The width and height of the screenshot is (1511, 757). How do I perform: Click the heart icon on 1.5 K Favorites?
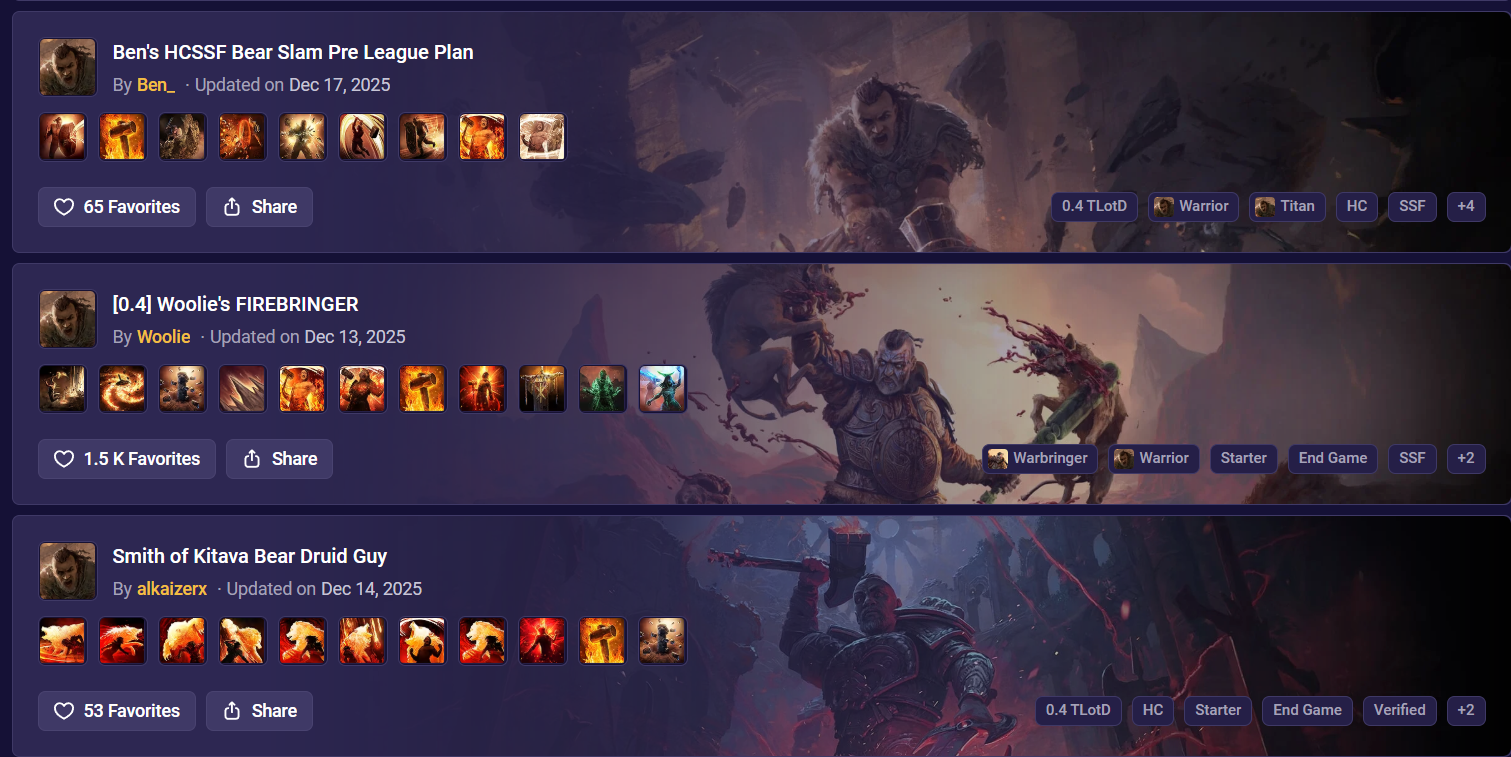64,459
